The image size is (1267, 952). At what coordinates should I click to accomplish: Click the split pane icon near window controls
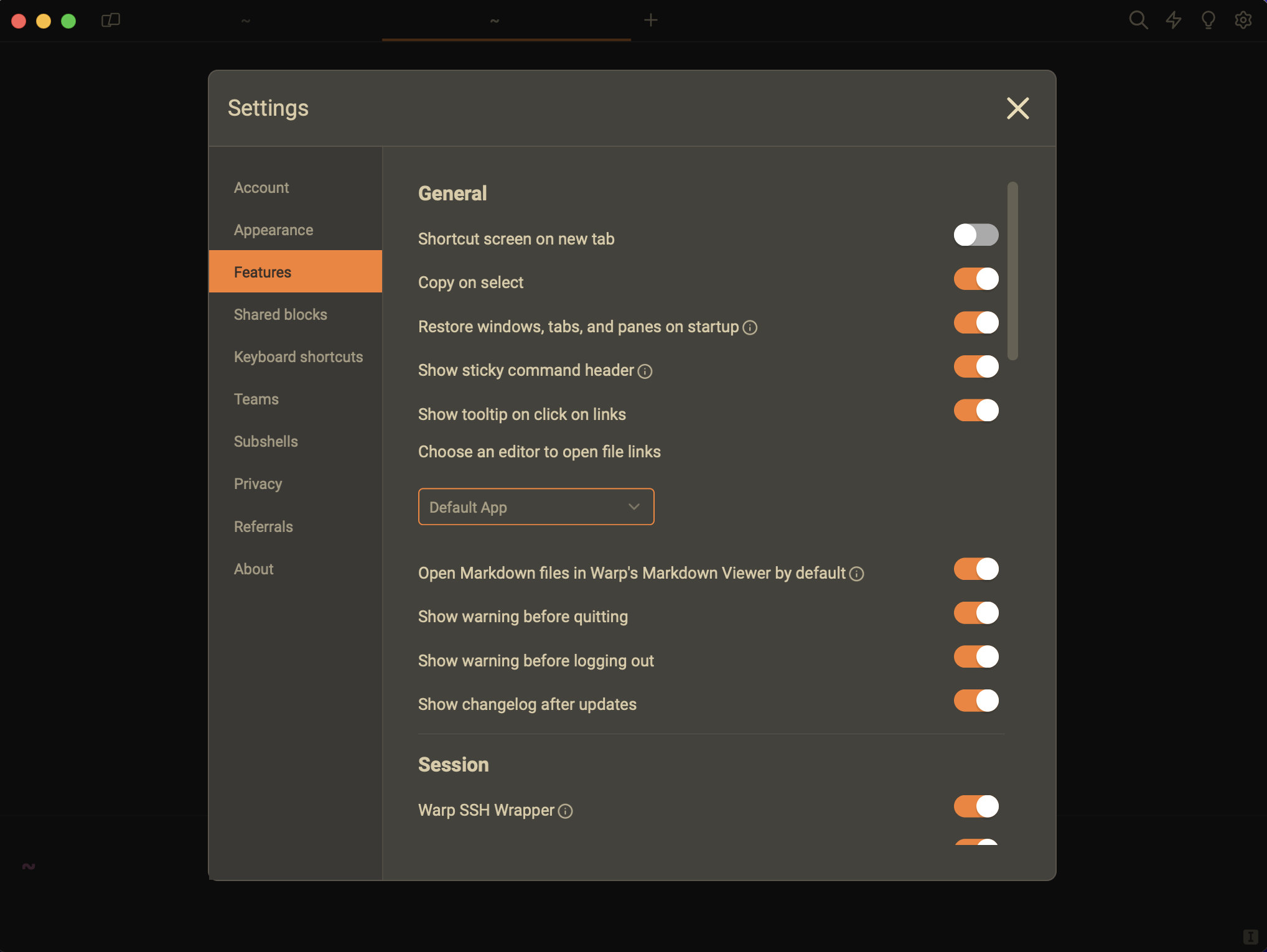click(x=110, y=20)
